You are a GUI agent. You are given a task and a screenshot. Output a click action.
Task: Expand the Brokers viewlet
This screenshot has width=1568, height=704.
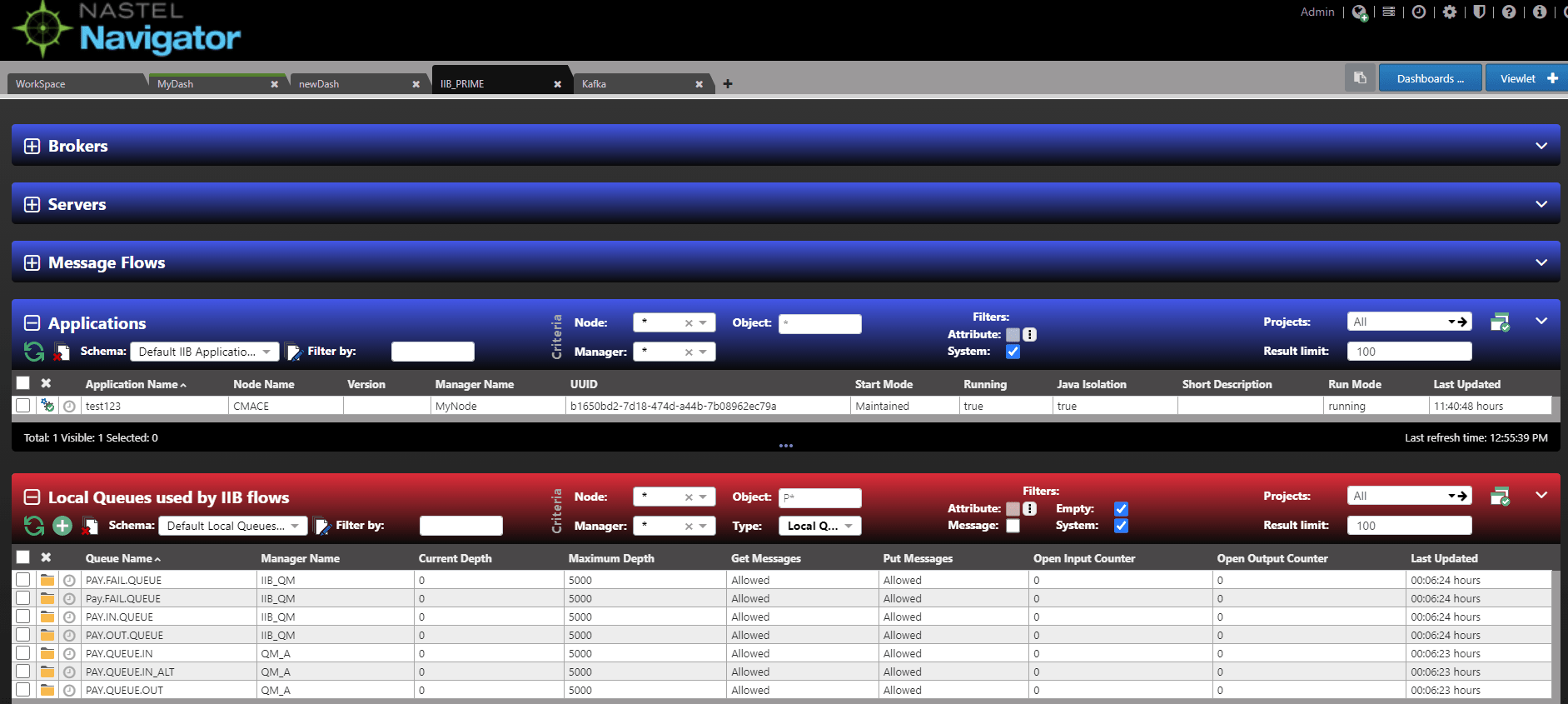[x=32, y=147]
